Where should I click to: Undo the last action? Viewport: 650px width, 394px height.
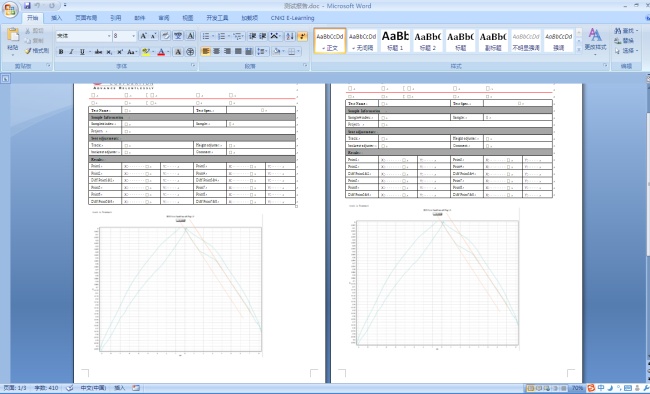coord(37,6)
